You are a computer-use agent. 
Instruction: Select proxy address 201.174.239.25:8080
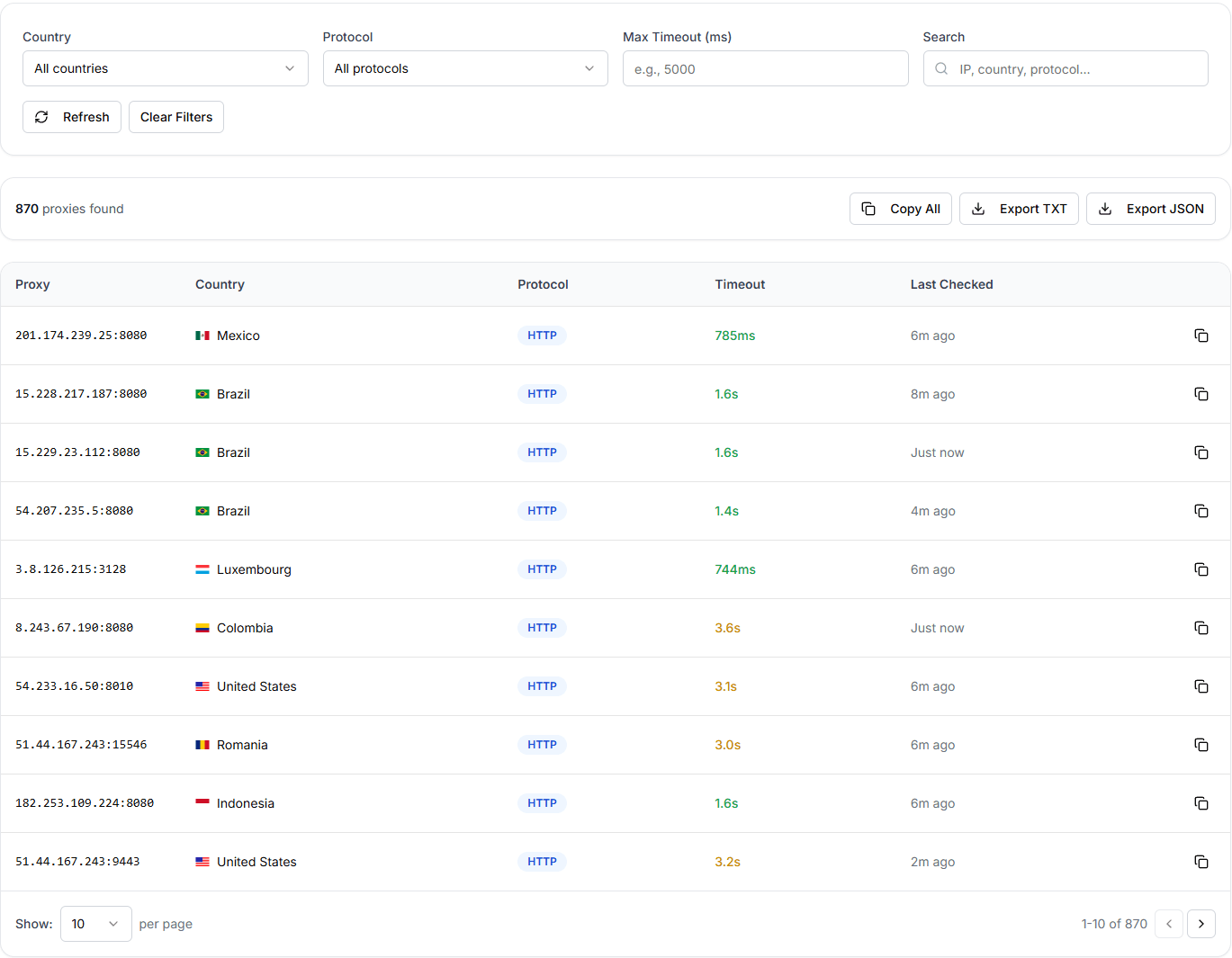point(81,336)
